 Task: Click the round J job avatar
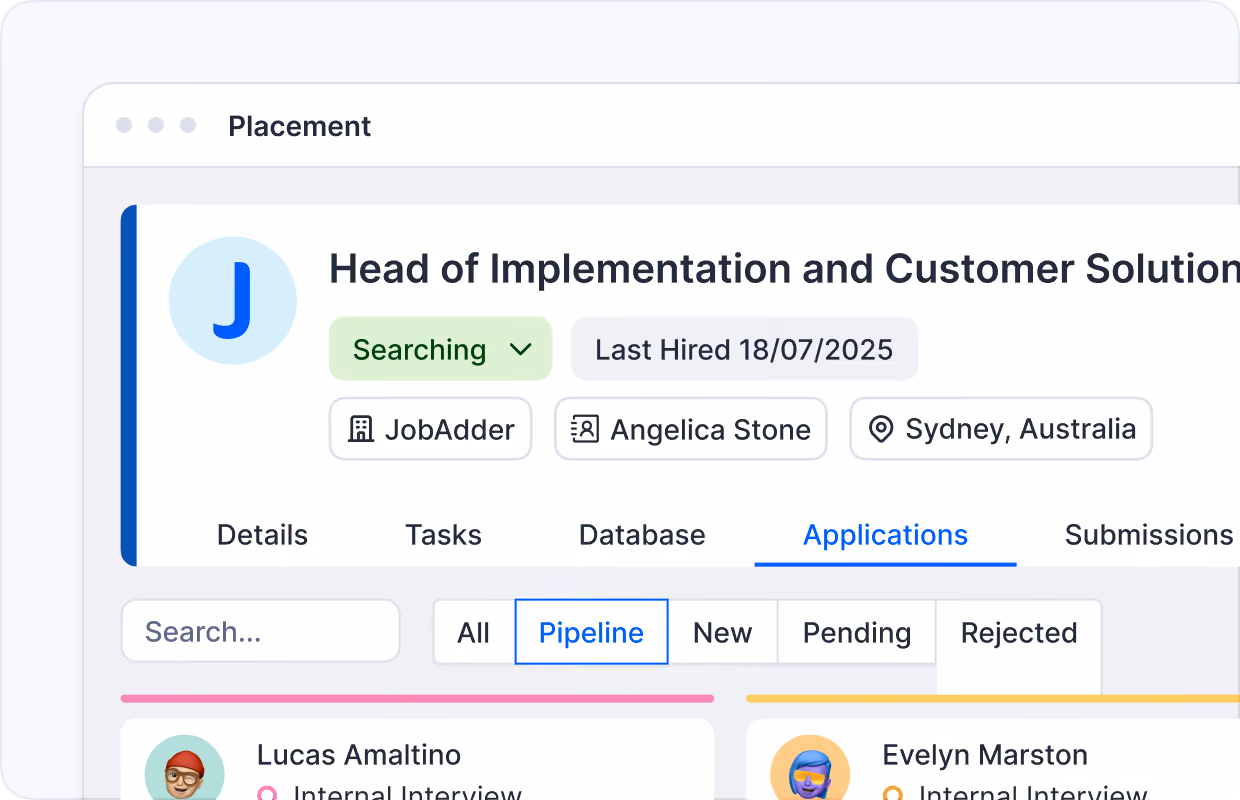[x=233, y=300]
